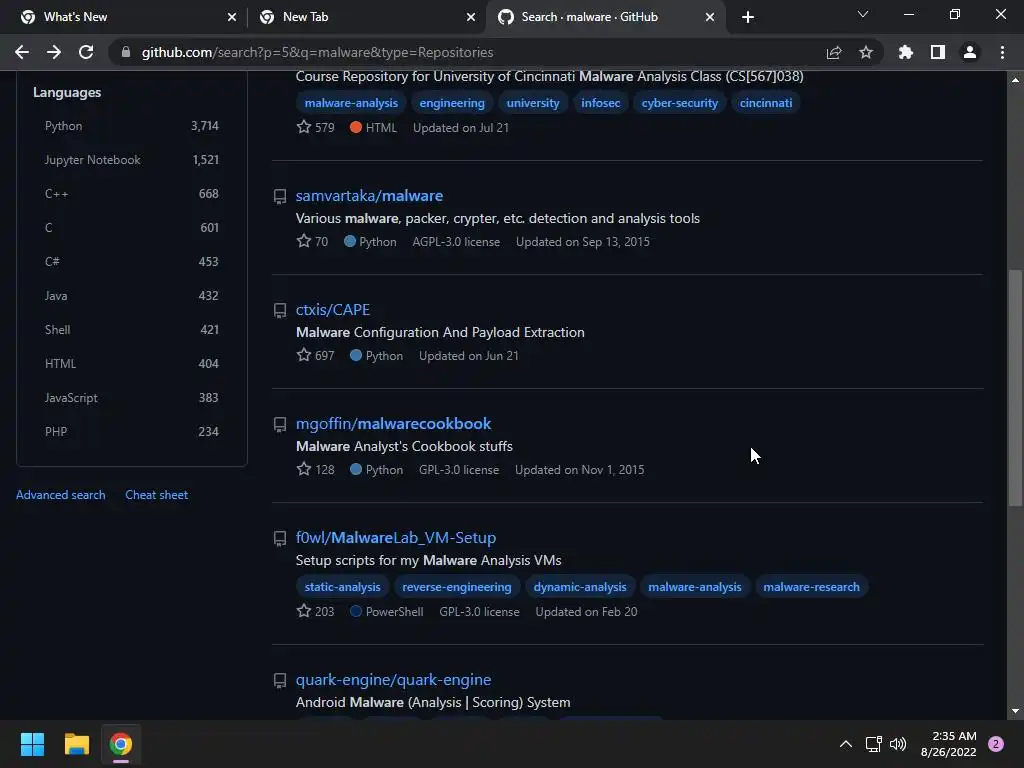Click the 128 stars on malwarecookbook

click(x=315, y=470)
